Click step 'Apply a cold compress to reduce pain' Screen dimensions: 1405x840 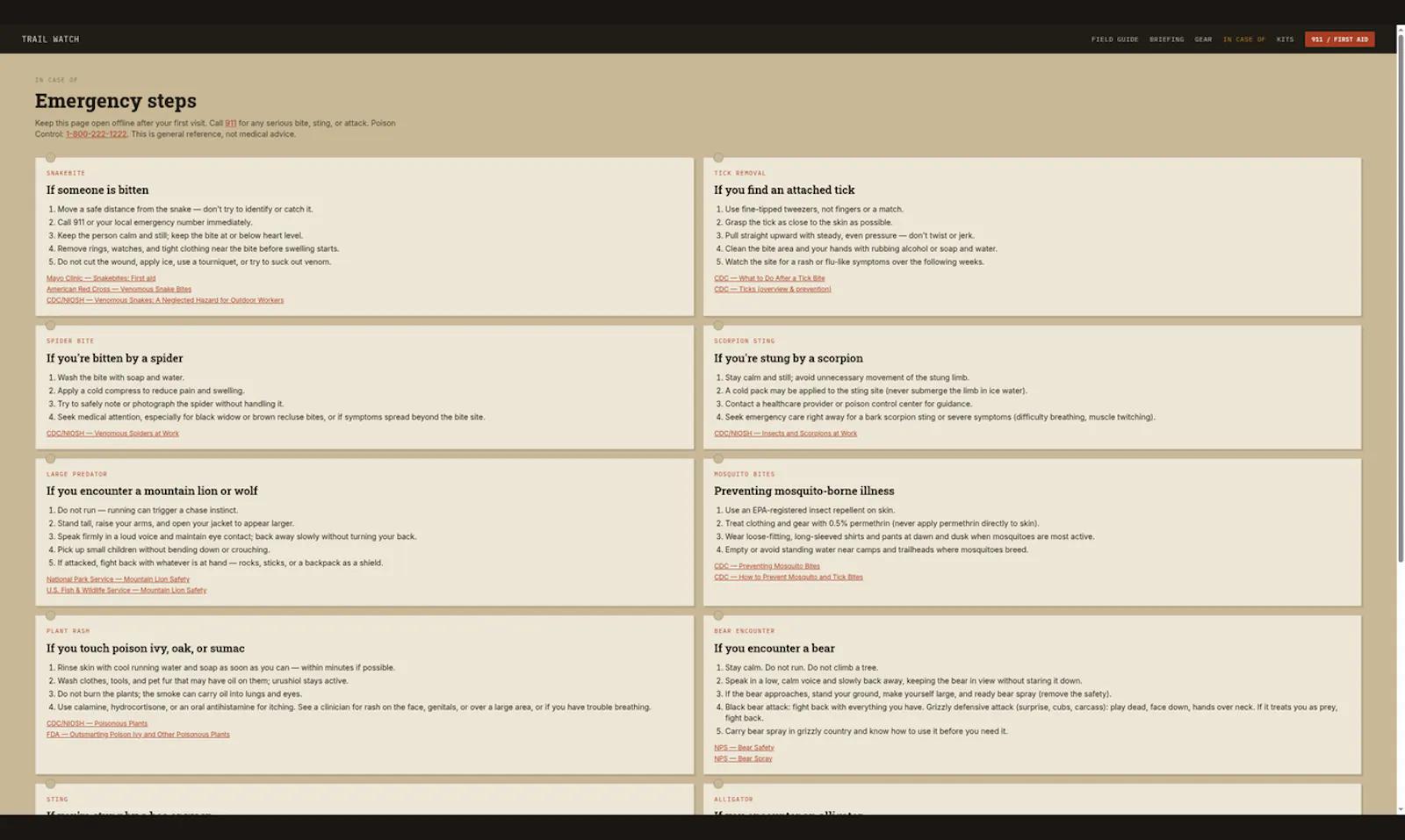151,391
